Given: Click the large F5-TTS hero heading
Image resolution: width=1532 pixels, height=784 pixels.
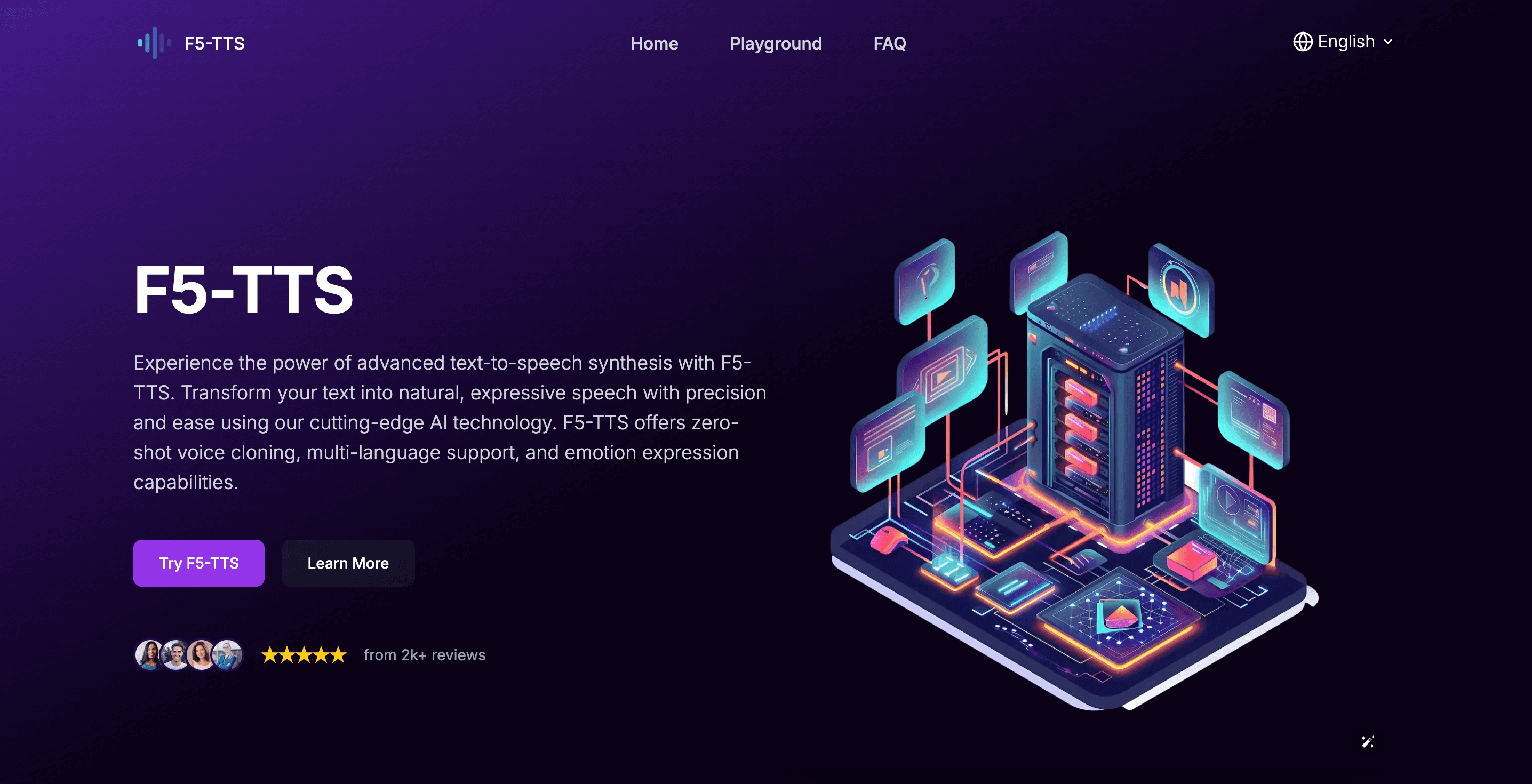Looking at the screenshot, I should tap(244, 290).
